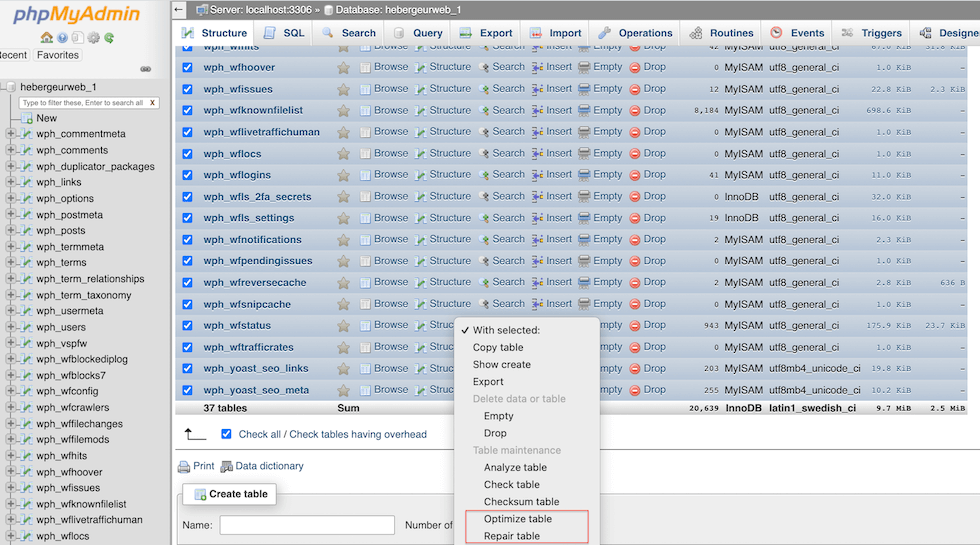Expand wph_commentmeta in the sidebar tree
980x545 pixels.
click(11, 134)
